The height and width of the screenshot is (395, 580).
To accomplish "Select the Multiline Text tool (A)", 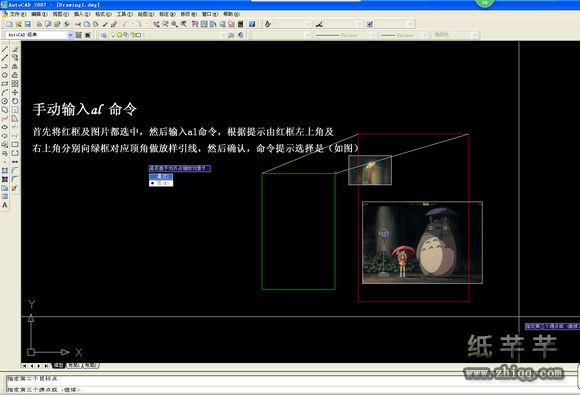I will (4, 205).
